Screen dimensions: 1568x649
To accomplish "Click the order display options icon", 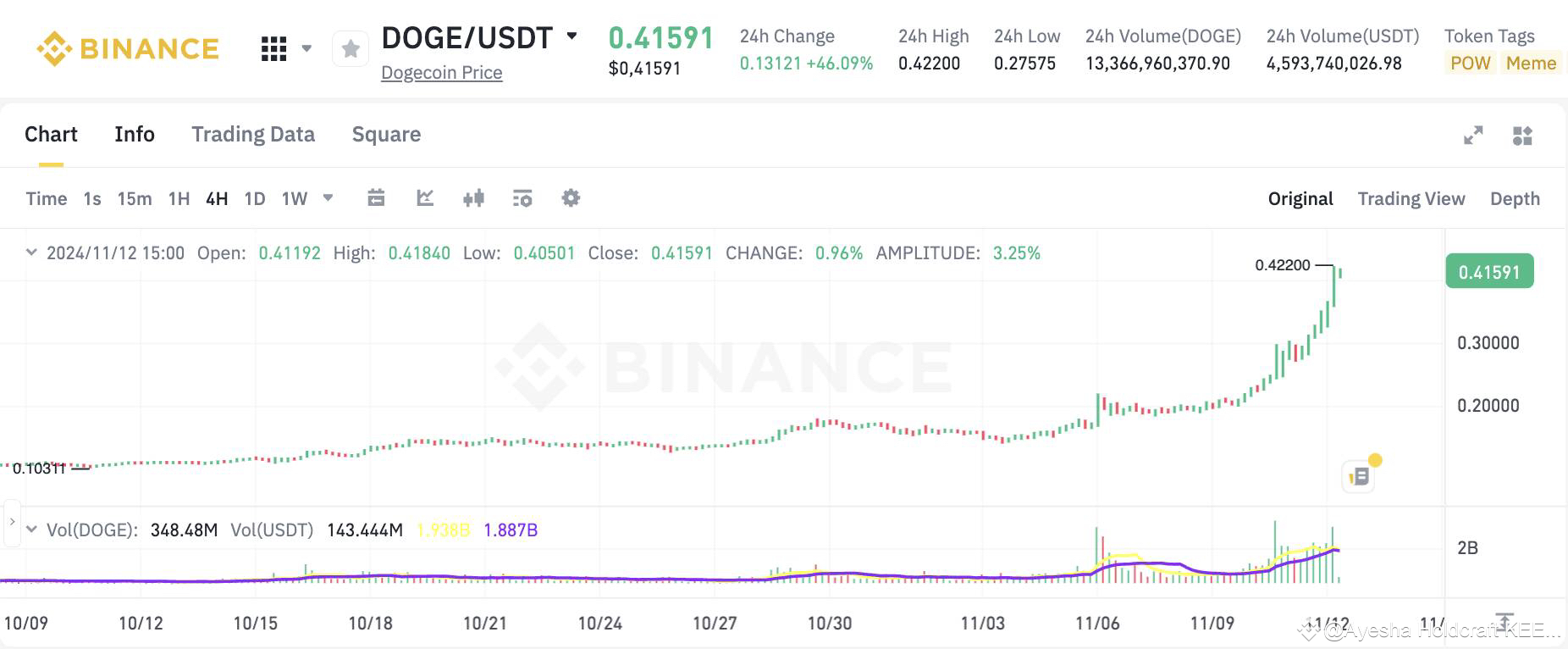I will [x=522, y=197].
